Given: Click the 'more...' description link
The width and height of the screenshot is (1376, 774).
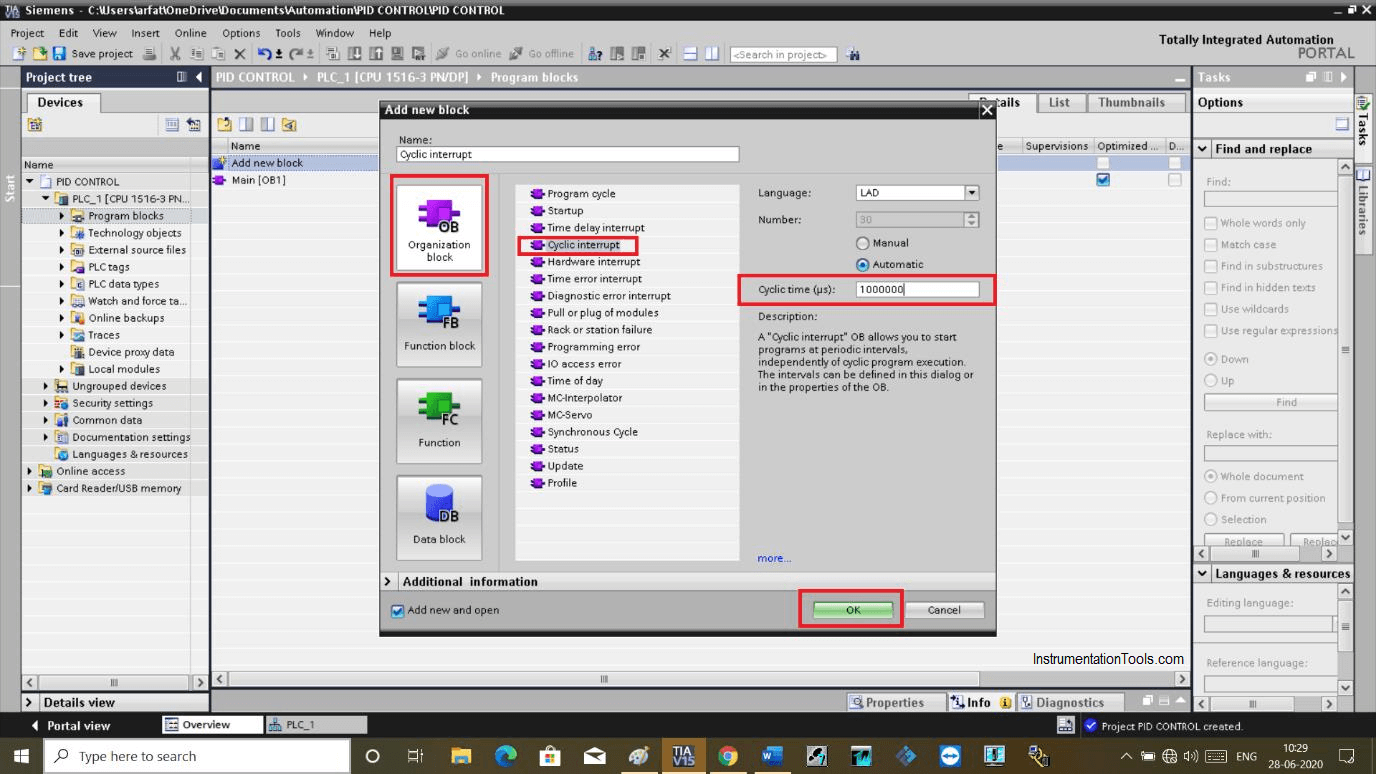Looking at the screenshot, I should point(774,558).
